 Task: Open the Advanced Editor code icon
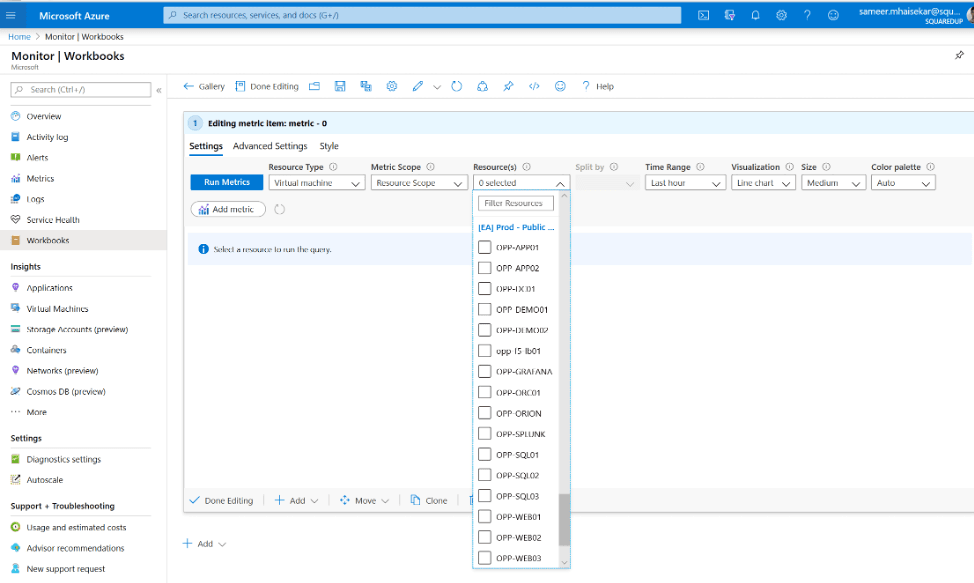(x=534, y=86)
